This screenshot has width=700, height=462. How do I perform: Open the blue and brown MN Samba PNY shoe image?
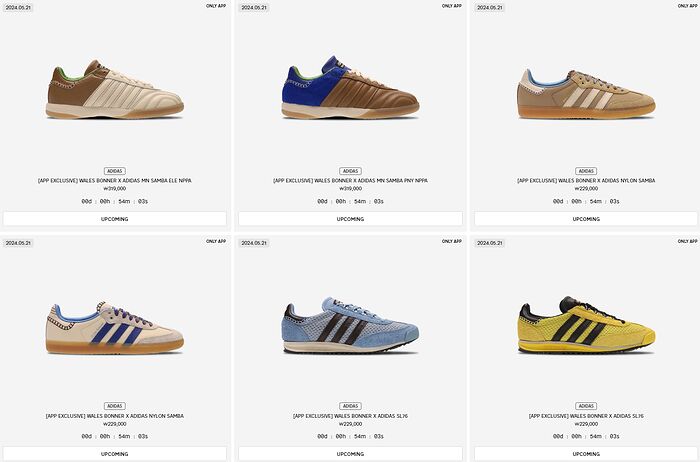tap(350, 87)
